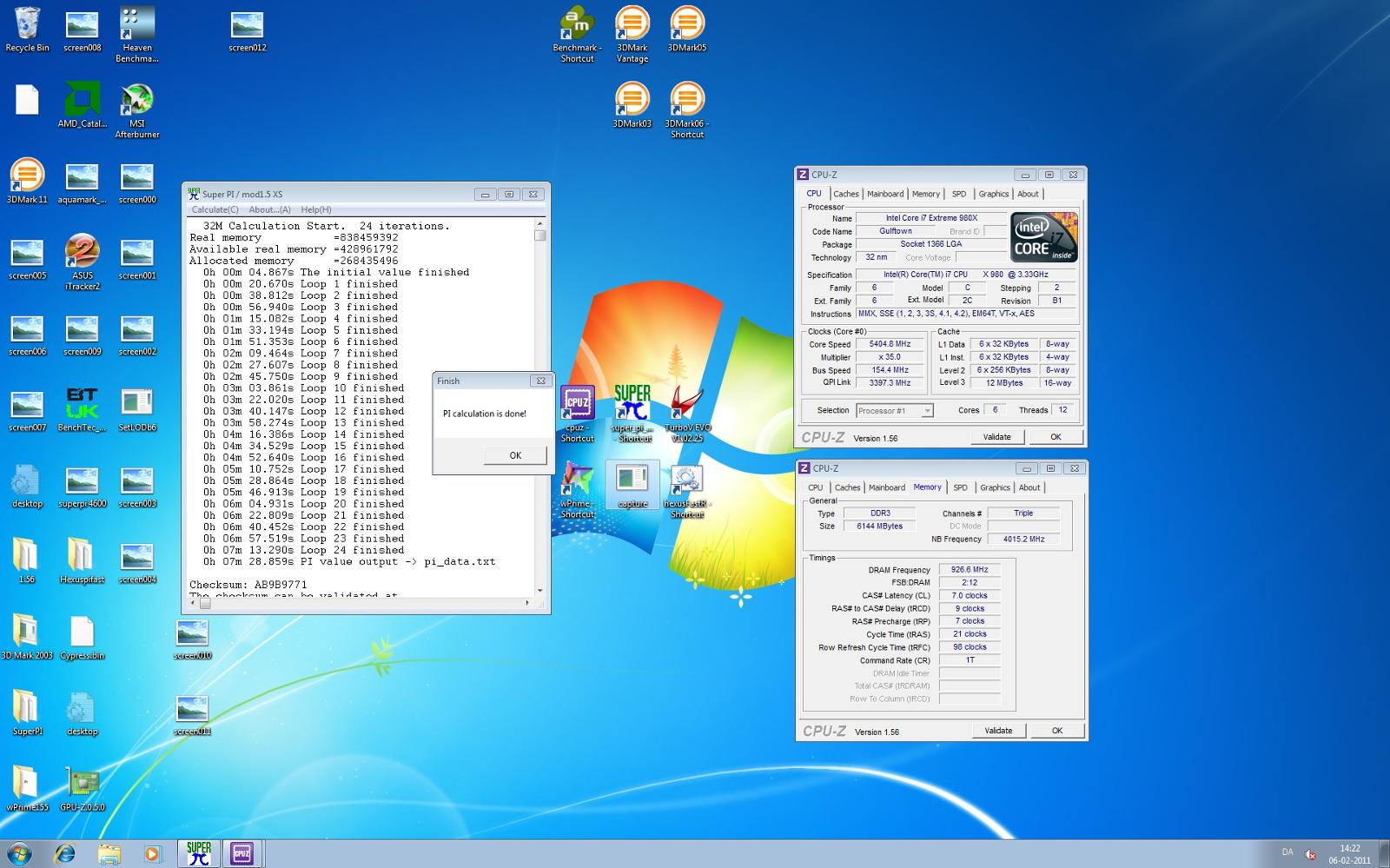Screen dimensions: 1390x868
Task: Open AMD Catalyst desktop icon
Action: pyautogui.click(x=82, y=105)
